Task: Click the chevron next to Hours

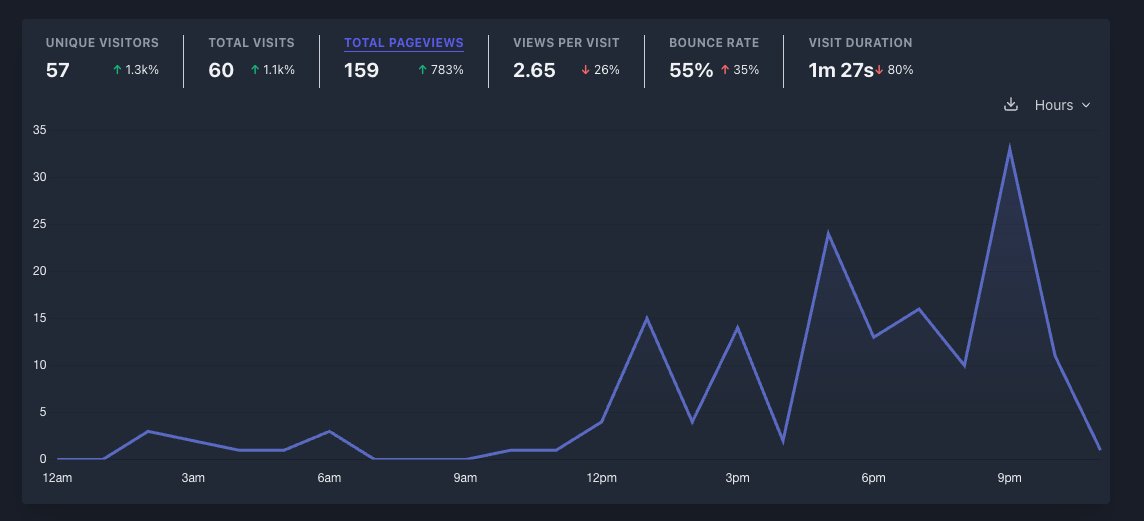Action: [x=1086, y=105]
